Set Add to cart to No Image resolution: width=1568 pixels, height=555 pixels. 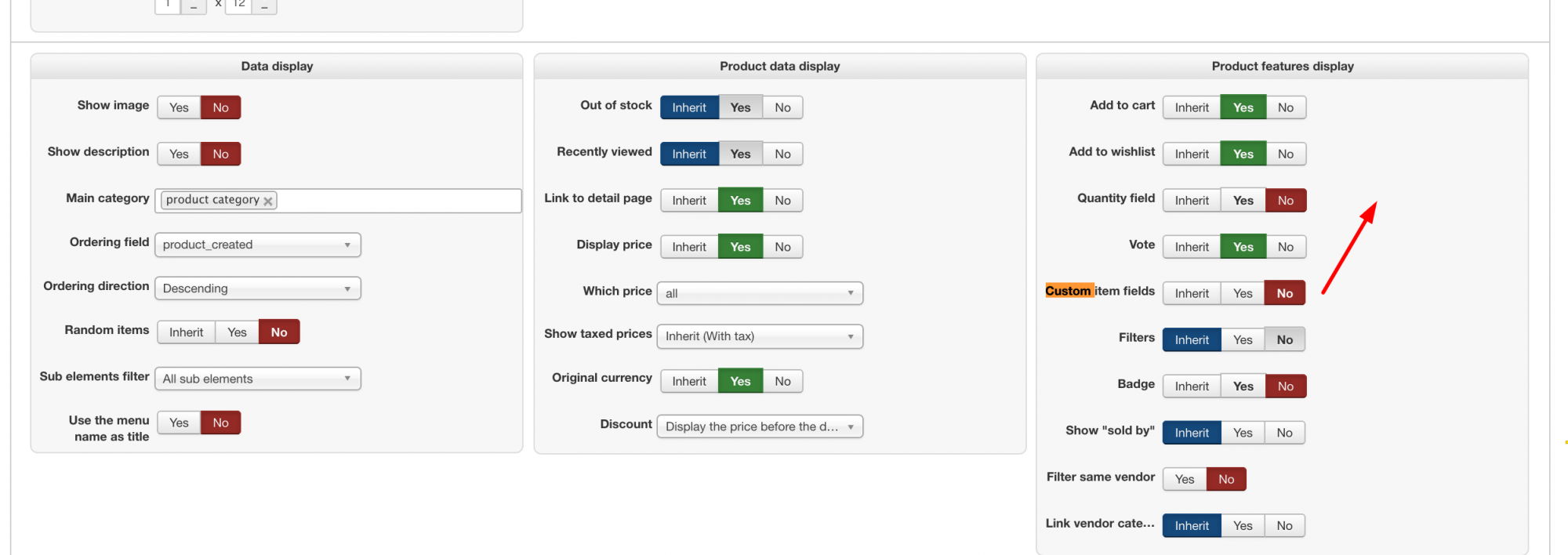pyautogui.click(x=1285, y=107)
